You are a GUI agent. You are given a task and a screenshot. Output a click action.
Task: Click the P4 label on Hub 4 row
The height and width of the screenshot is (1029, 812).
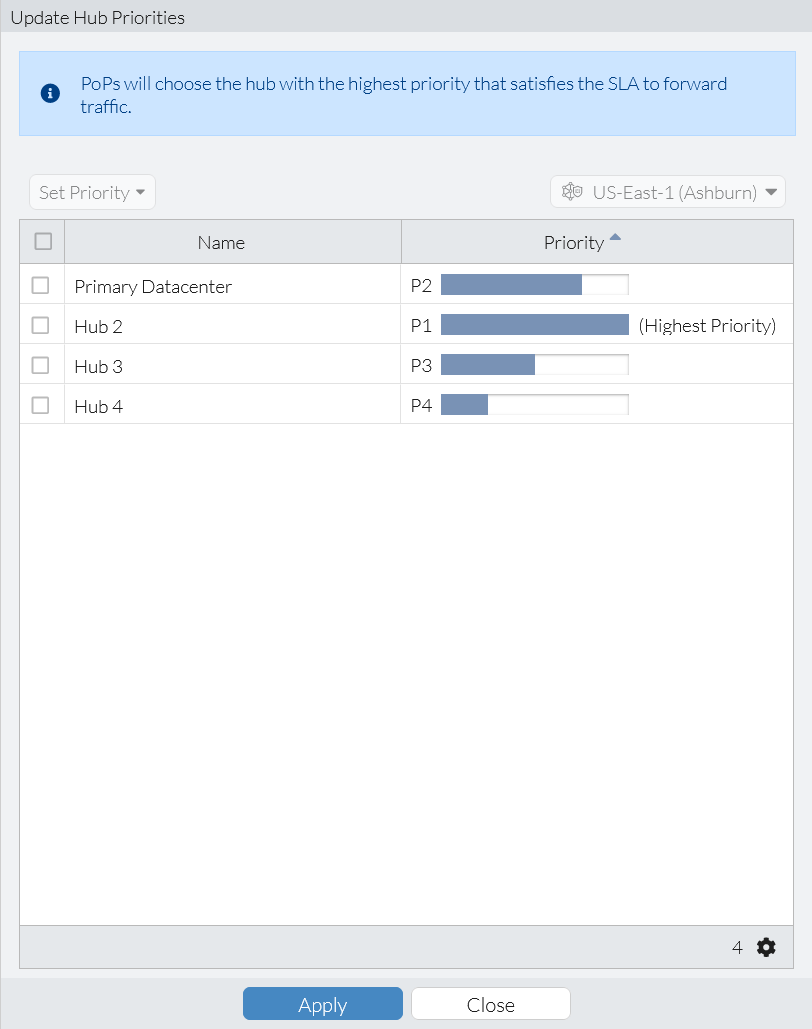pos(421,404)
